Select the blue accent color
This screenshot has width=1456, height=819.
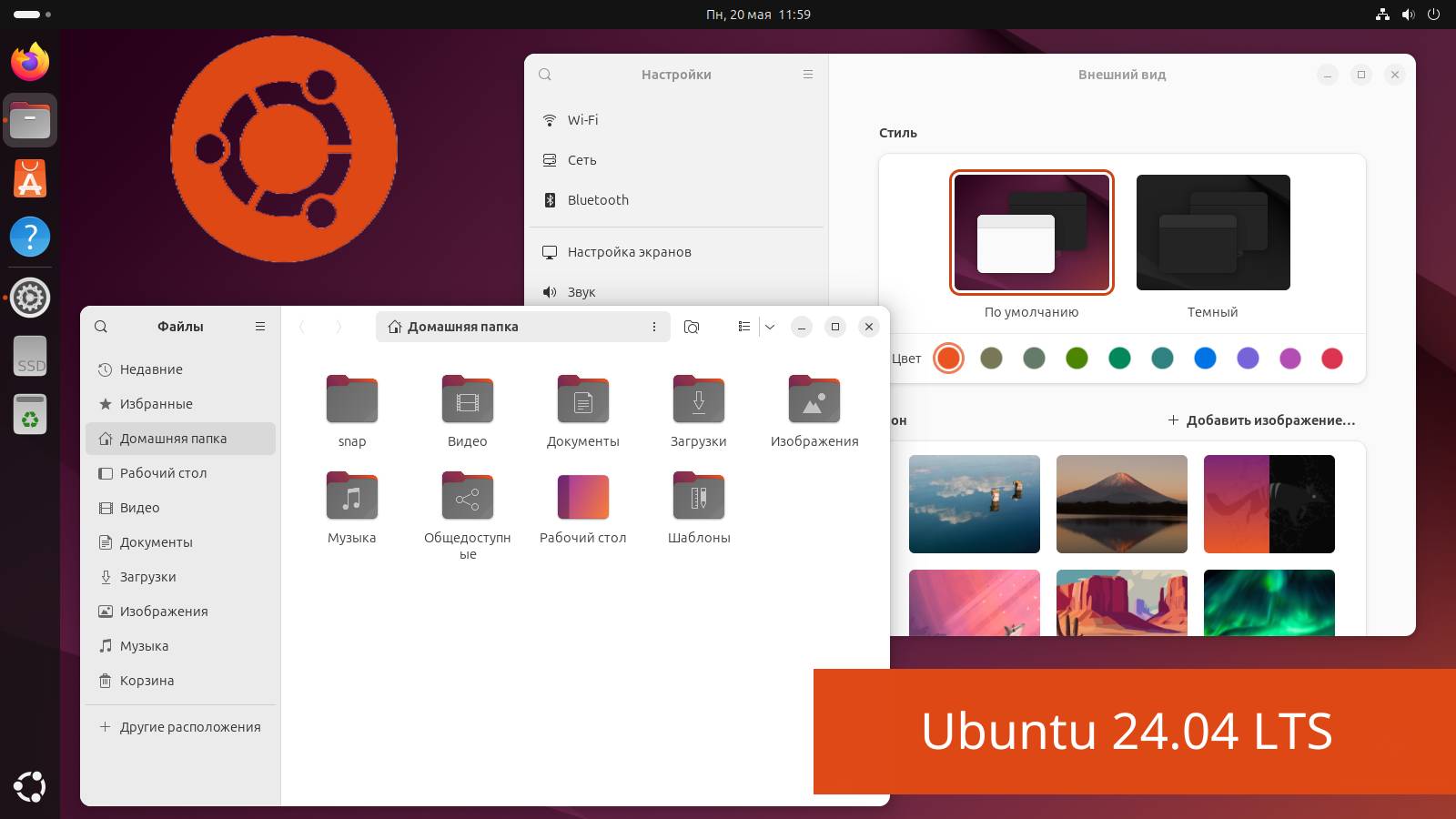pyautogui.click(x=1205, y=359)
